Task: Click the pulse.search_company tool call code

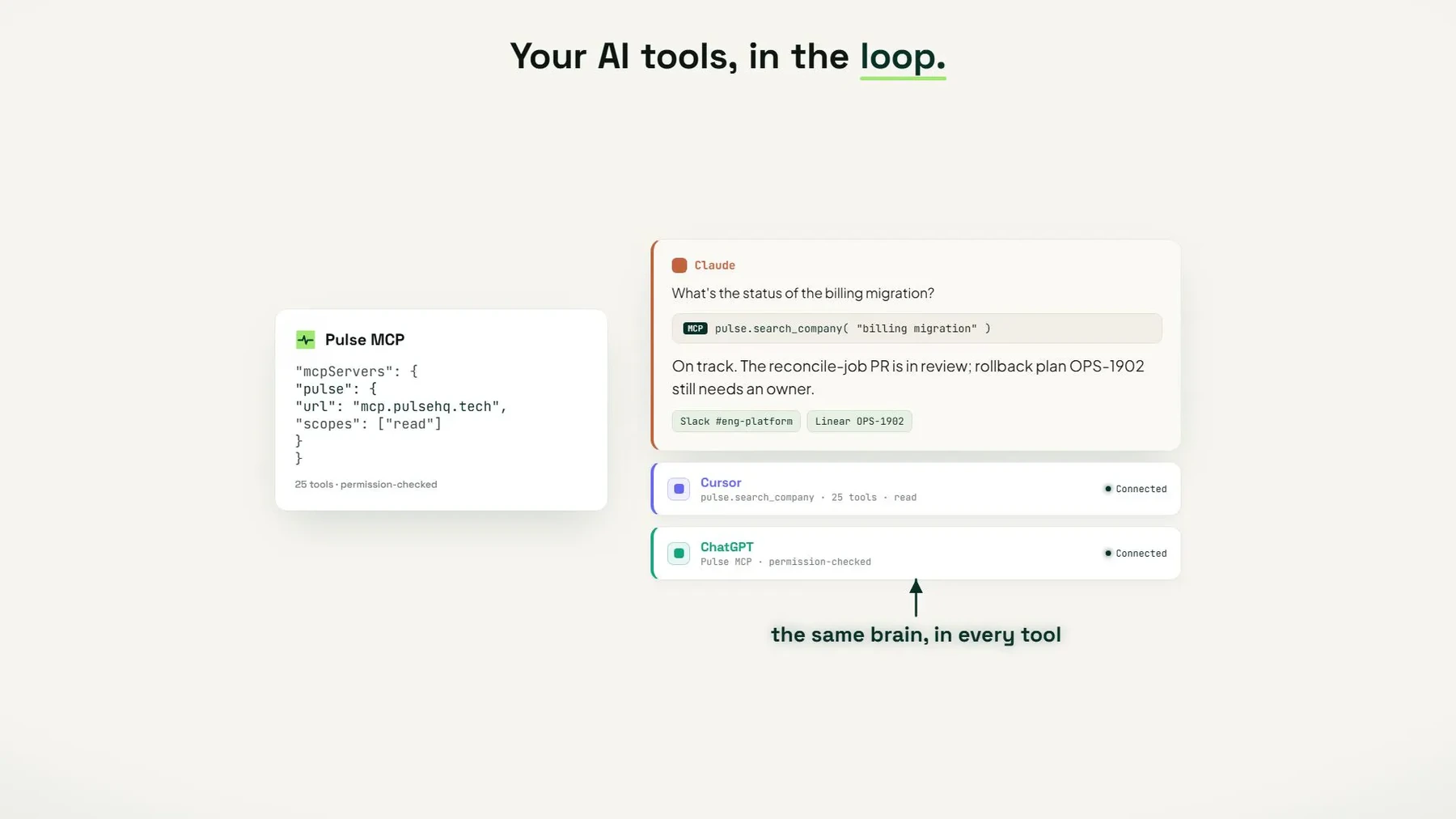Action: pos(853,329)
